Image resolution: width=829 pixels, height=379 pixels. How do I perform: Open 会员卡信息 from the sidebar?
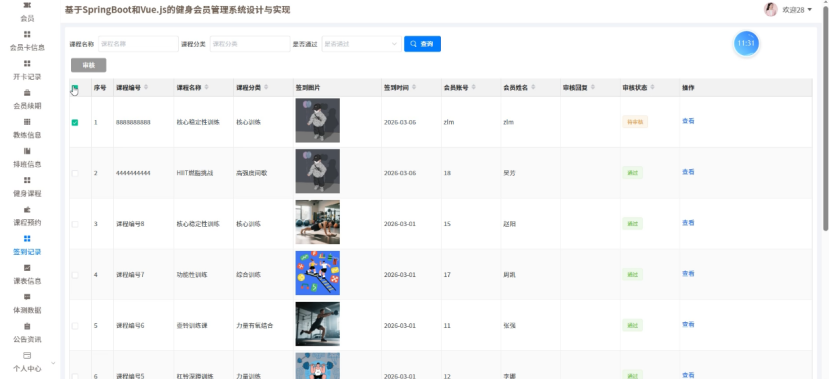pyautogui.click(x=27, y=41)
